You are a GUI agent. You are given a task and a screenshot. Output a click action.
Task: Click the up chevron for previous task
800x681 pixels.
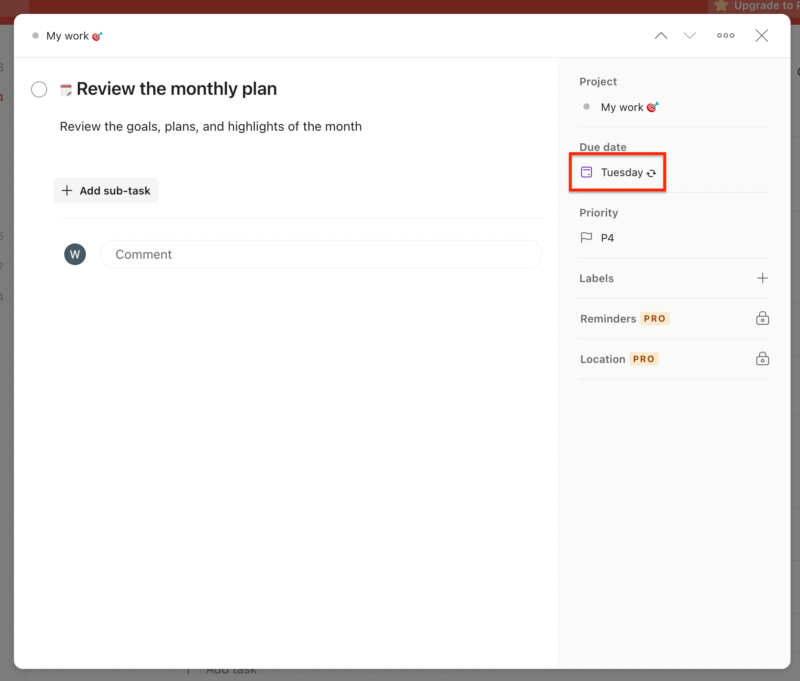(x=660, y=35)
